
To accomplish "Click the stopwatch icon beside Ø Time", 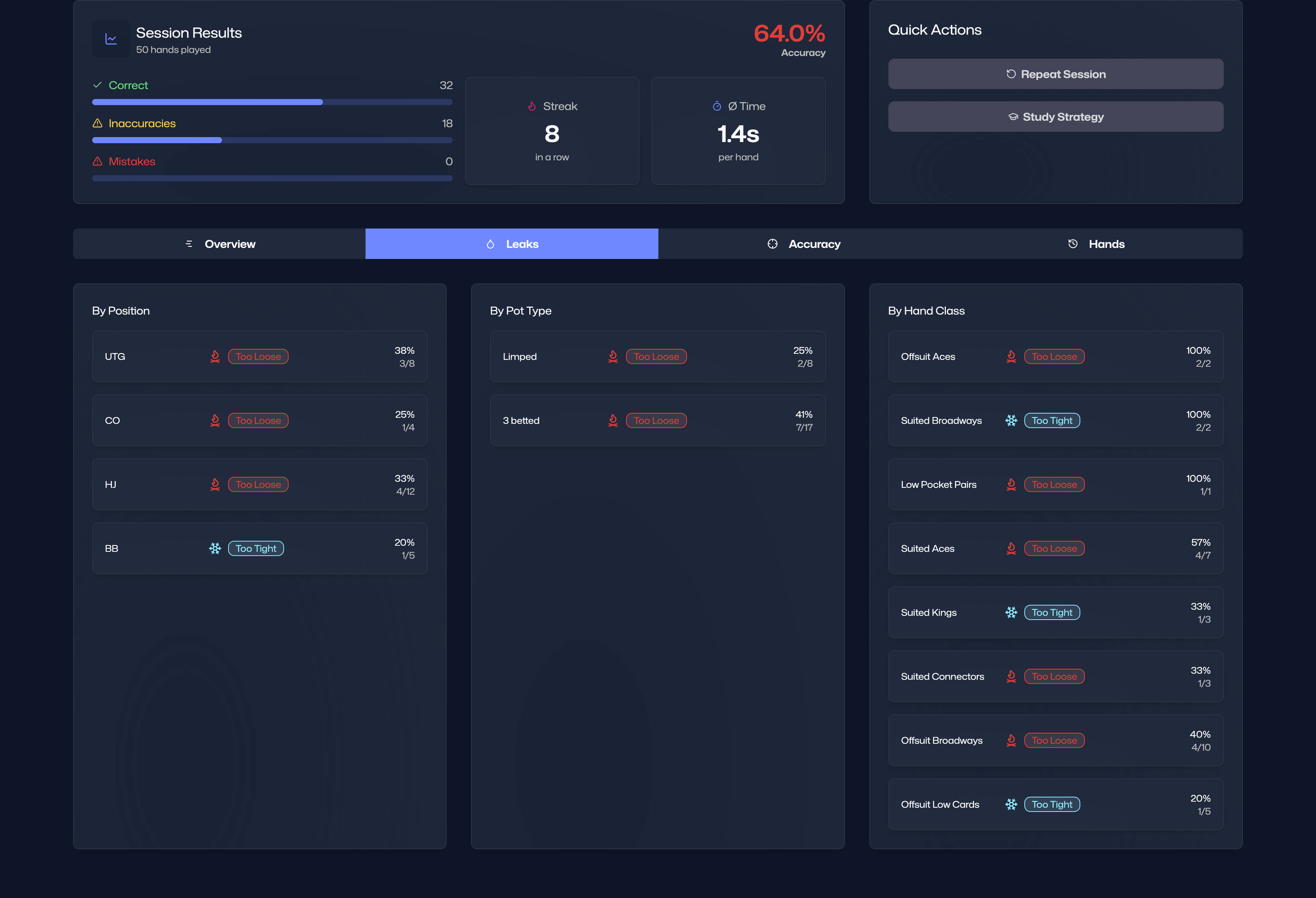I will pyautogui.click(x=717, y=107).
